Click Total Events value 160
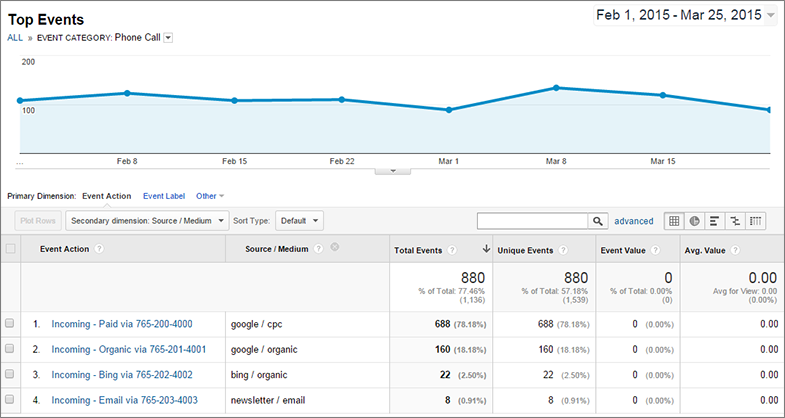Image resolution: width=785 pixels, height=418 pixels. (443, 349)
